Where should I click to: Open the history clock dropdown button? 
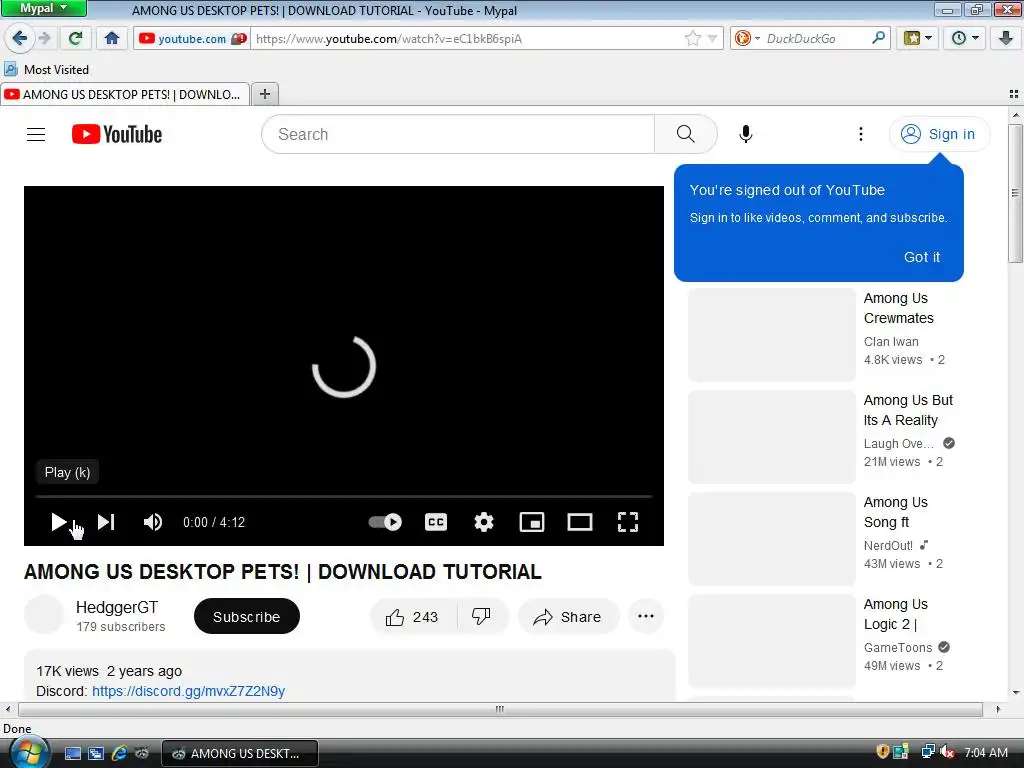[965, 39]
